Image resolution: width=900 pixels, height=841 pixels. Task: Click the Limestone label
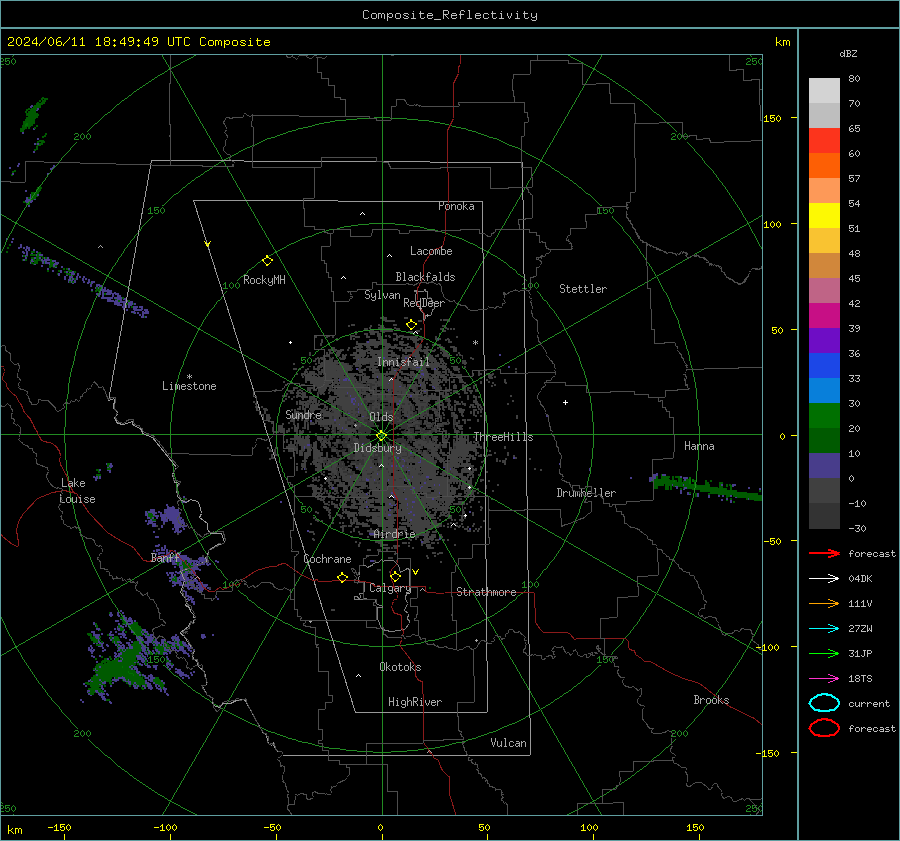click(189, 386)
